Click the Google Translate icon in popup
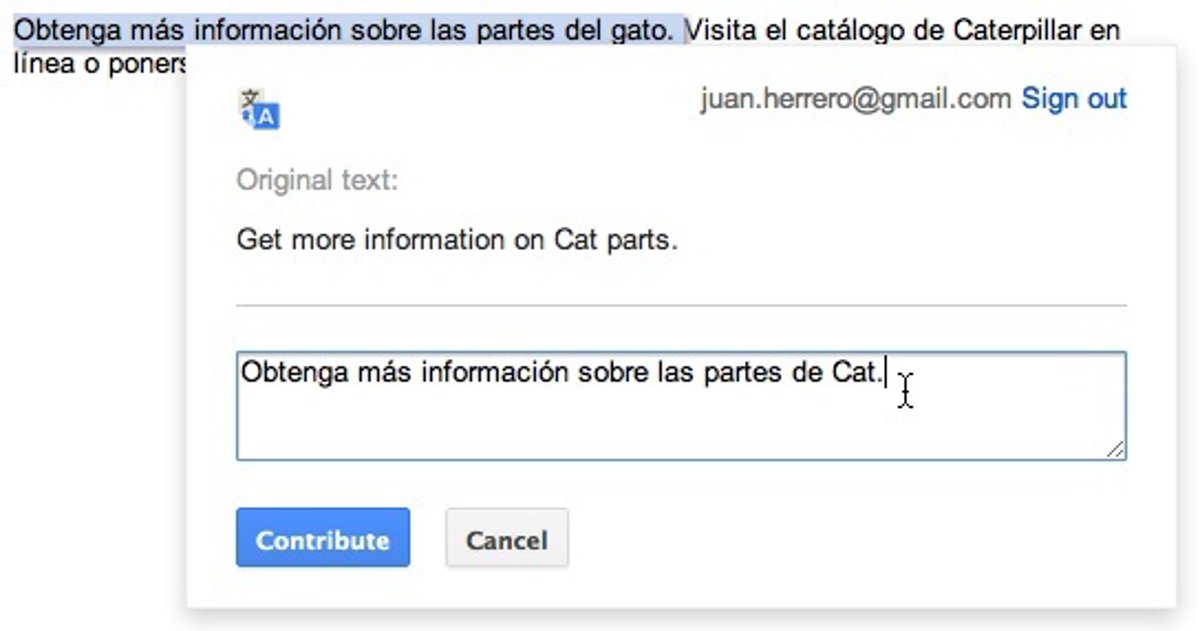 tap(259, 110)
